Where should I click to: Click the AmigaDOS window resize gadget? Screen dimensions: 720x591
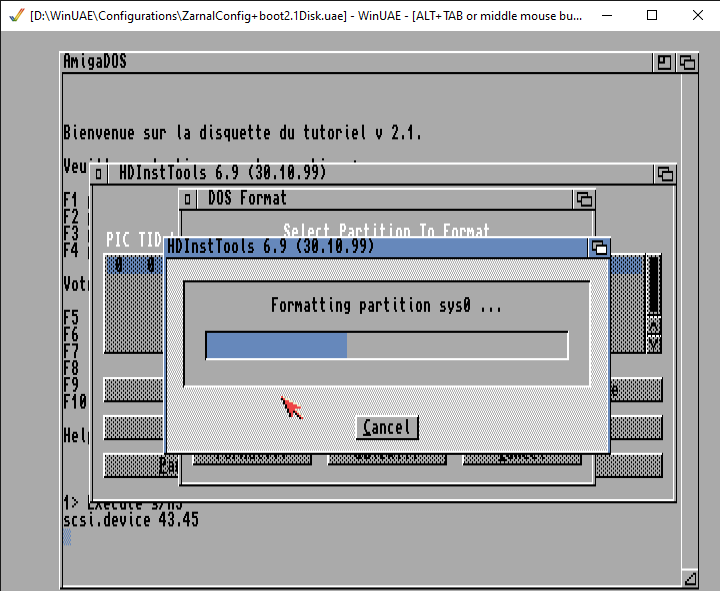tap(690, 578)
